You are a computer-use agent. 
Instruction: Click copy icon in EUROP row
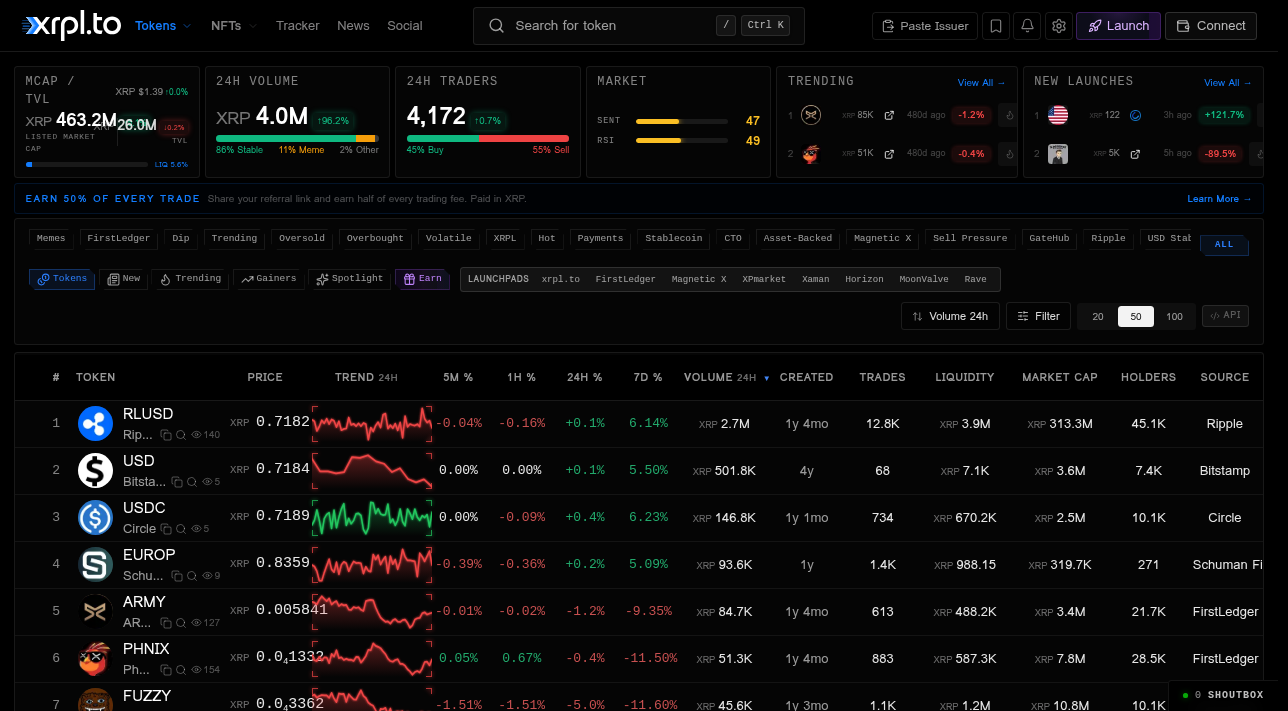[177, 576]
